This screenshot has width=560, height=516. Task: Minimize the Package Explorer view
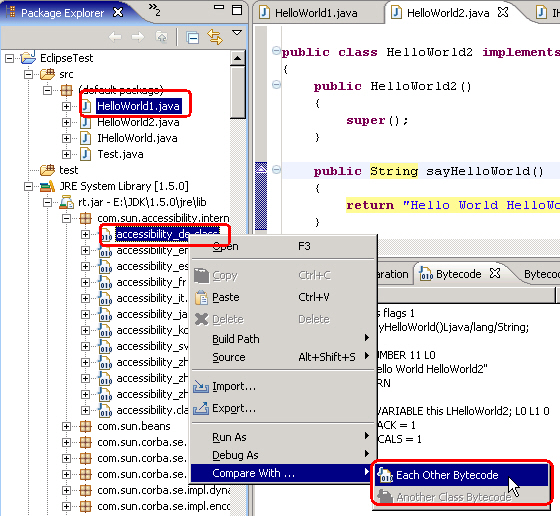219,7
